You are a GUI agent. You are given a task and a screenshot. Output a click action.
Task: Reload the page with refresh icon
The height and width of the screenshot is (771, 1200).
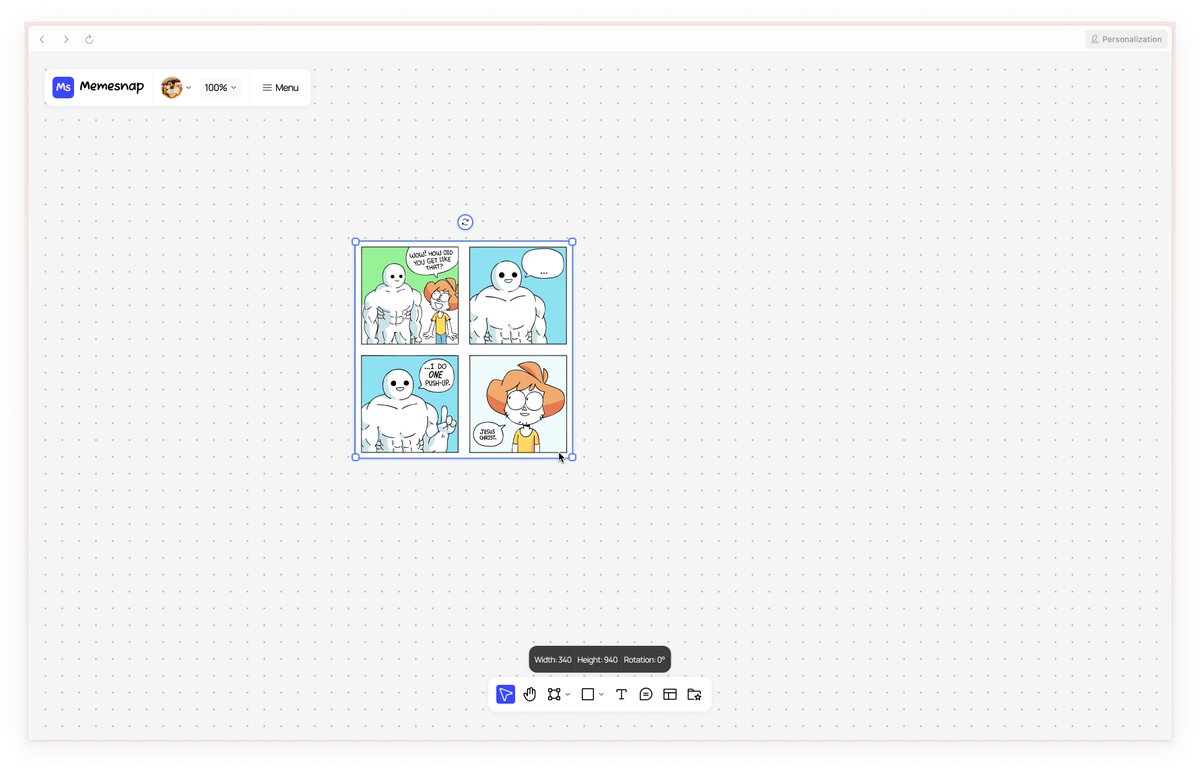coord(89,40)
